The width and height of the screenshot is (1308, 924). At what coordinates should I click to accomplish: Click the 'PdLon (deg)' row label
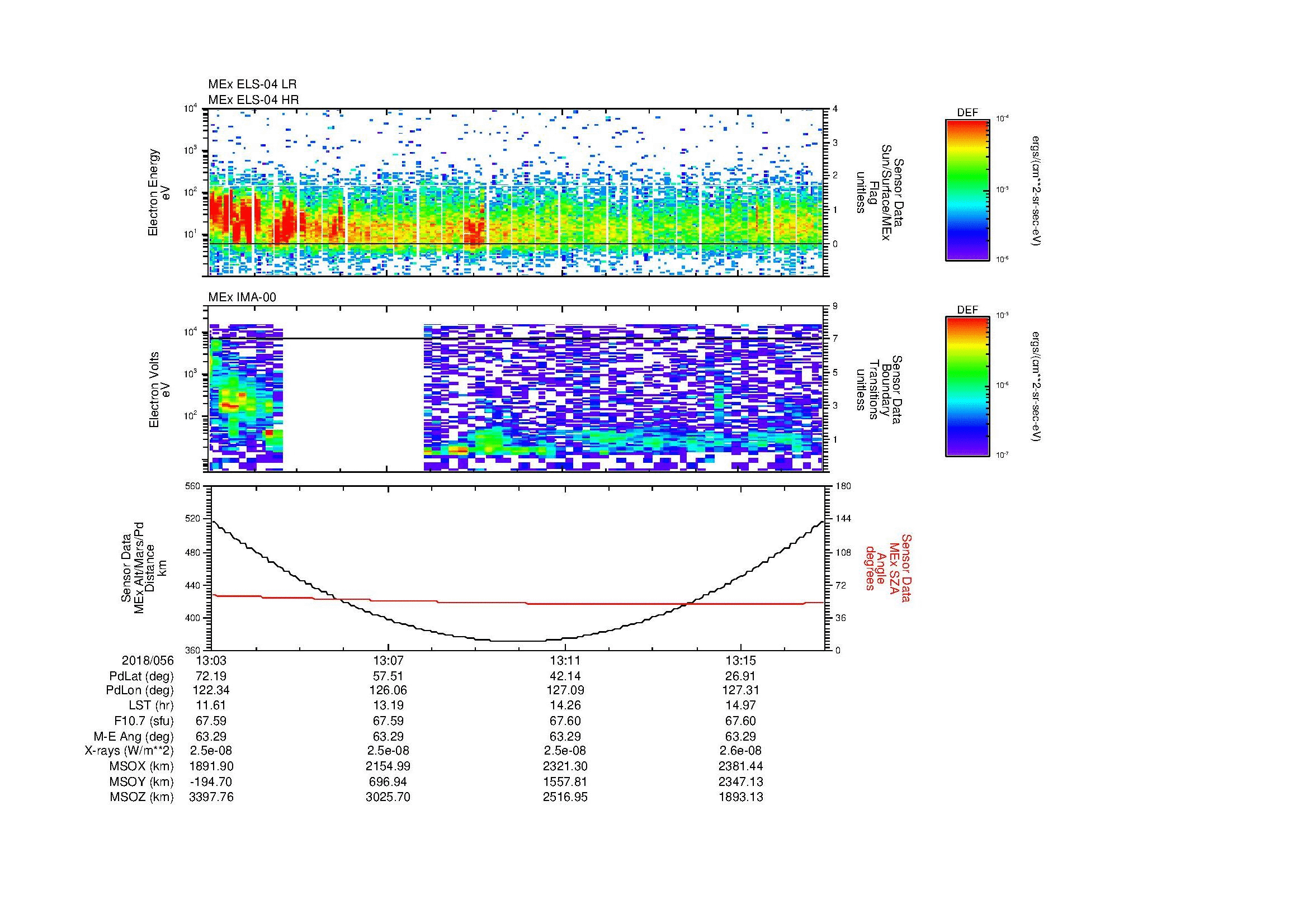[x=140, y=690]
